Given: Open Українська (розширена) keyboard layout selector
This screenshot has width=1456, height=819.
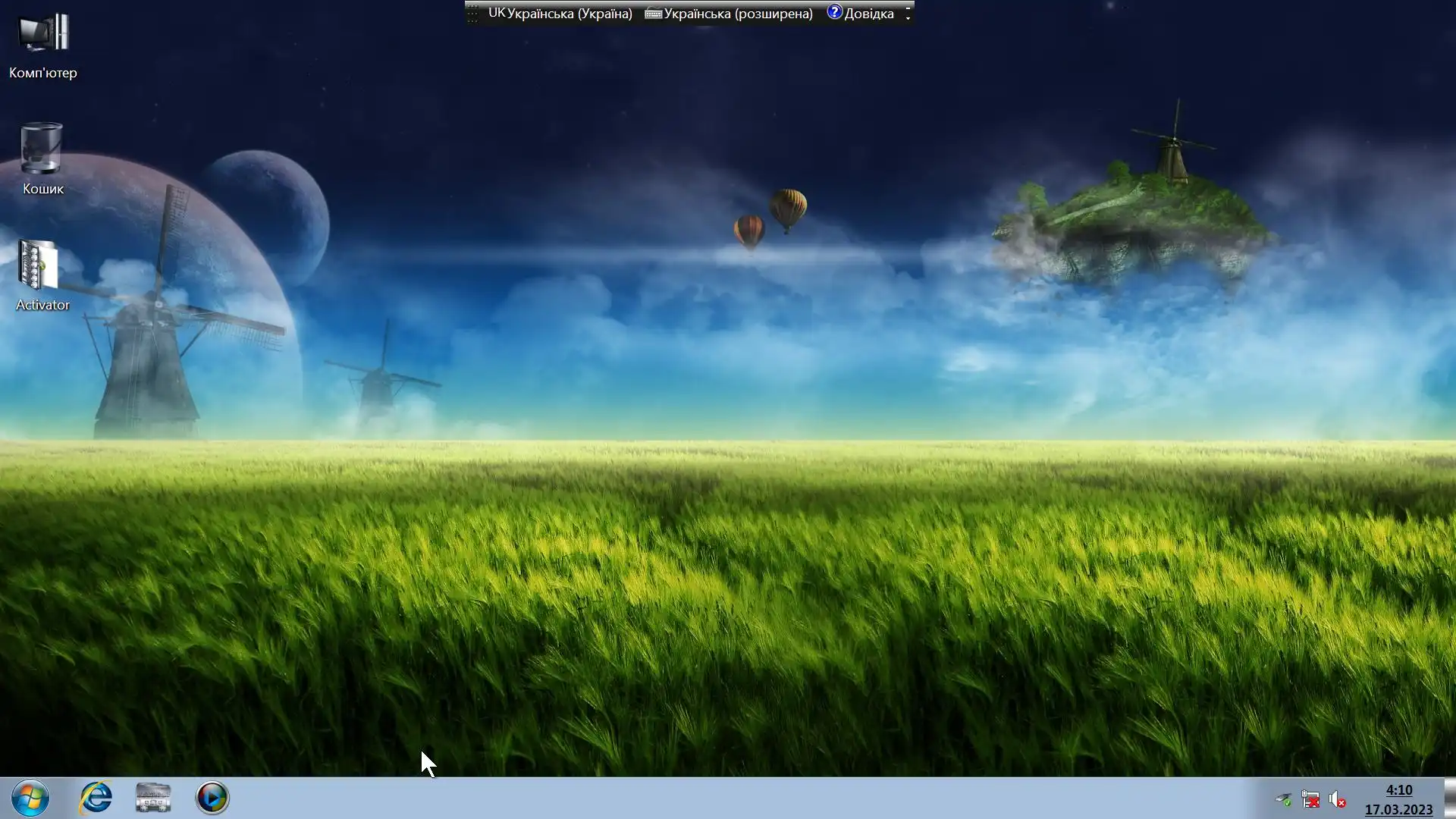Looking at the screenshot, I should click(729, 14).
